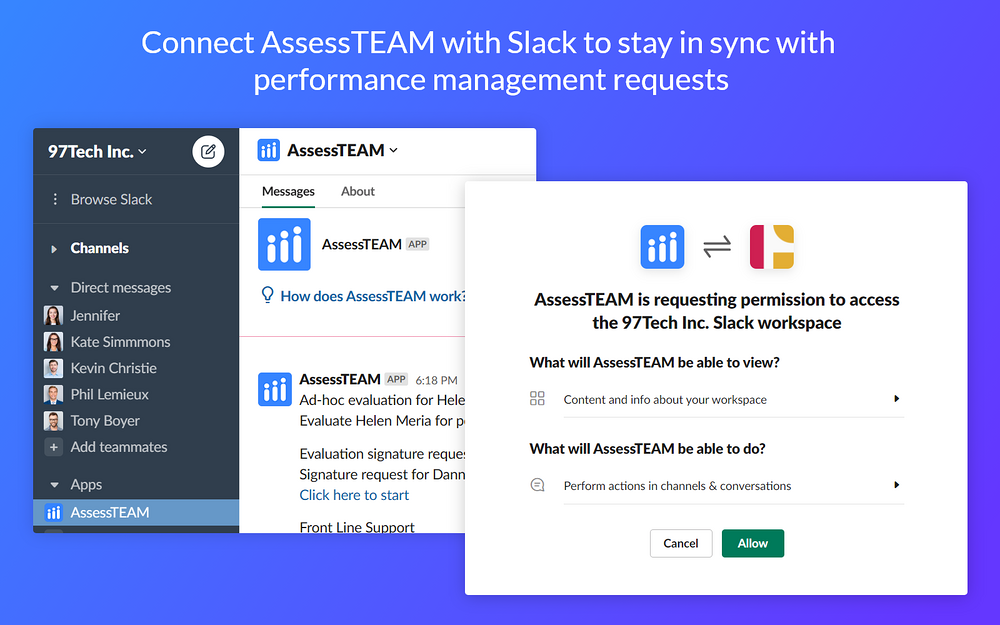Click the AssessTEAM logo in the channel header
Viewport: 1000px width, 625px height.
point(268,151)
